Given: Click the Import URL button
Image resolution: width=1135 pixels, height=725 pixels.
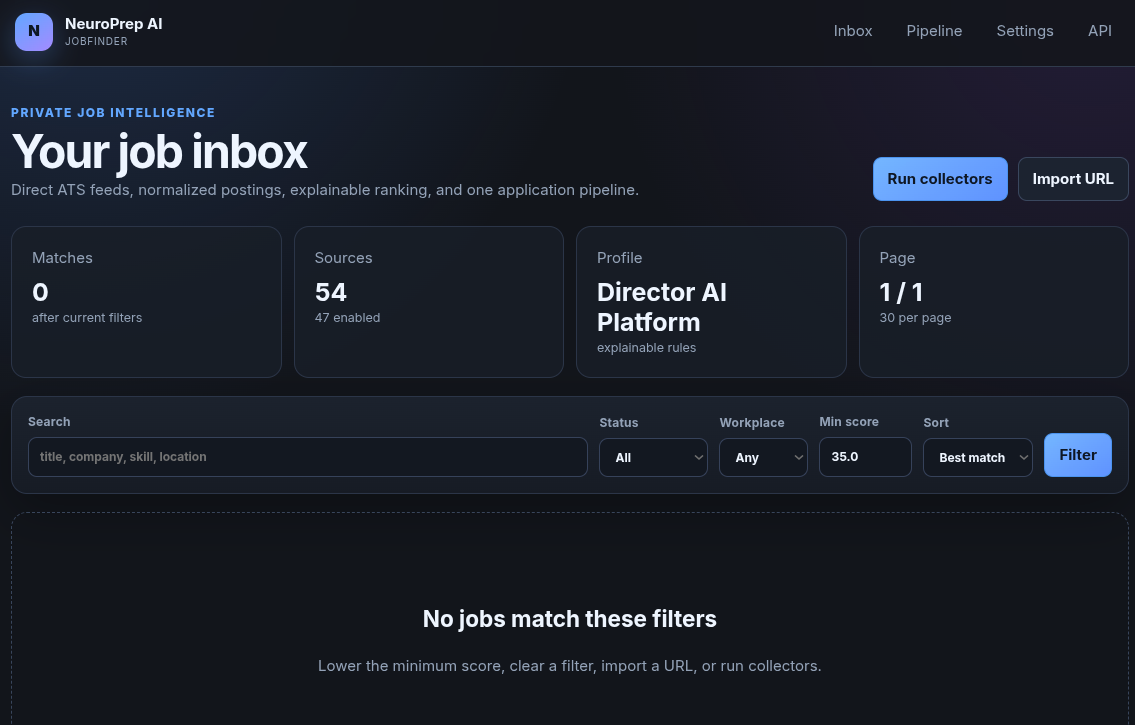Looking at the screenshot, I should pyautogui.click(x=1073, y=179).
